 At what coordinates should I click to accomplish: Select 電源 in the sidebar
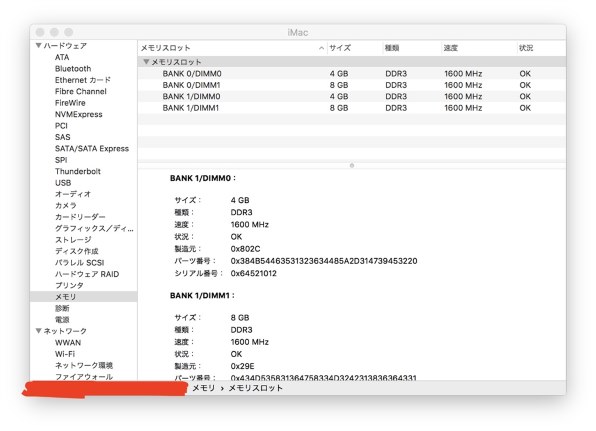click(x=62, y=320)
